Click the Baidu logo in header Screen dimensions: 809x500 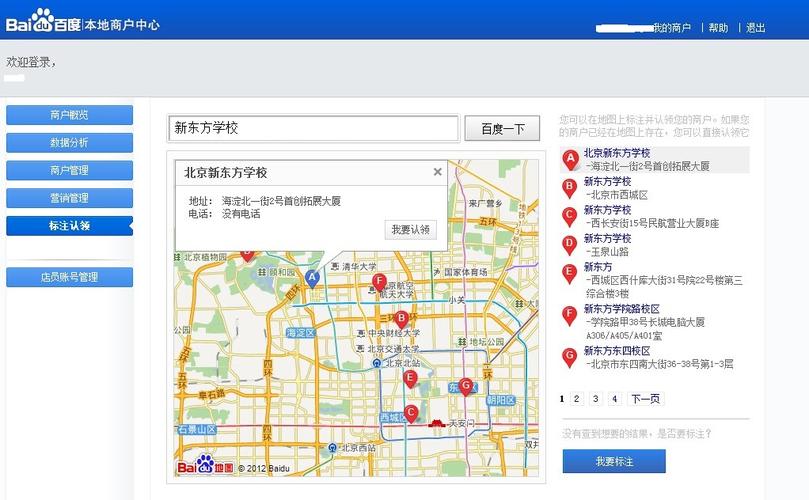(43, 22)
